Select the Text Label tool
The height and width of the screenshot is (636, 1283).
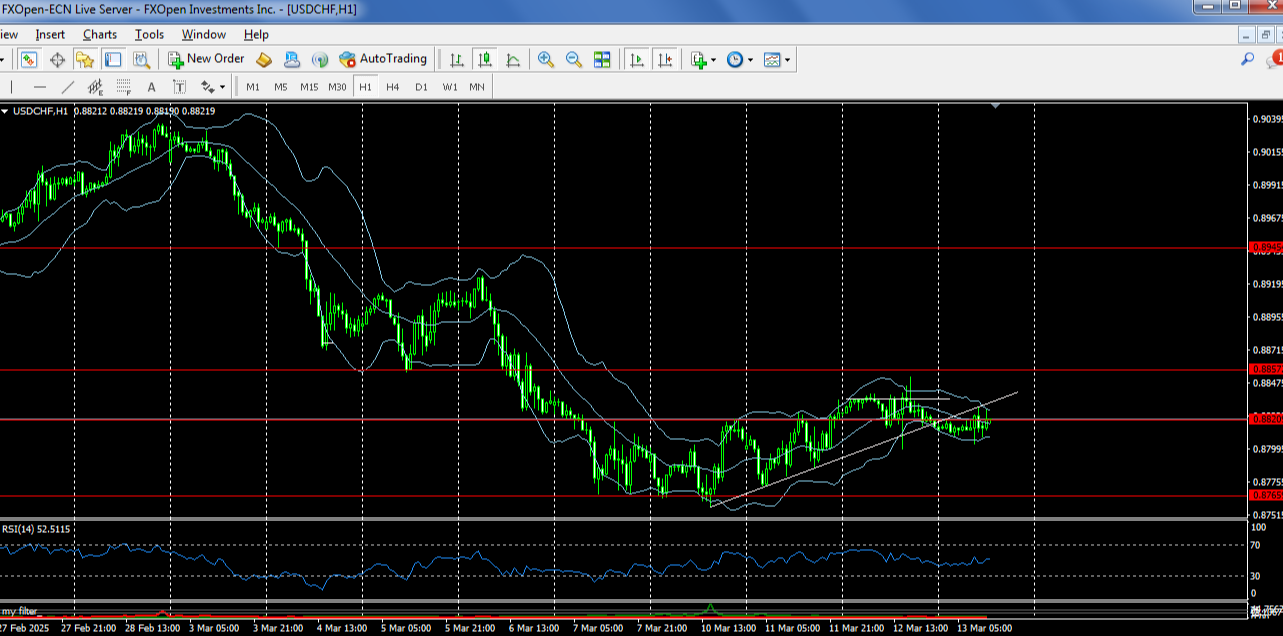[180, 87]
